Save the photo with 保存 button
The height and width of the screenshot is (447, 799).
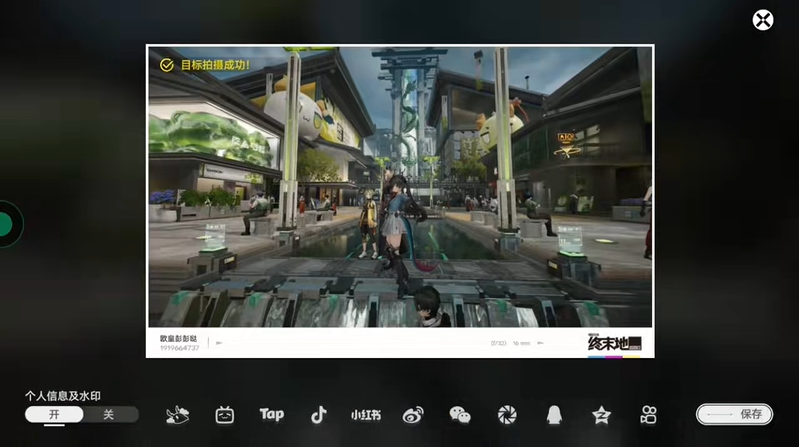point(734,414)
